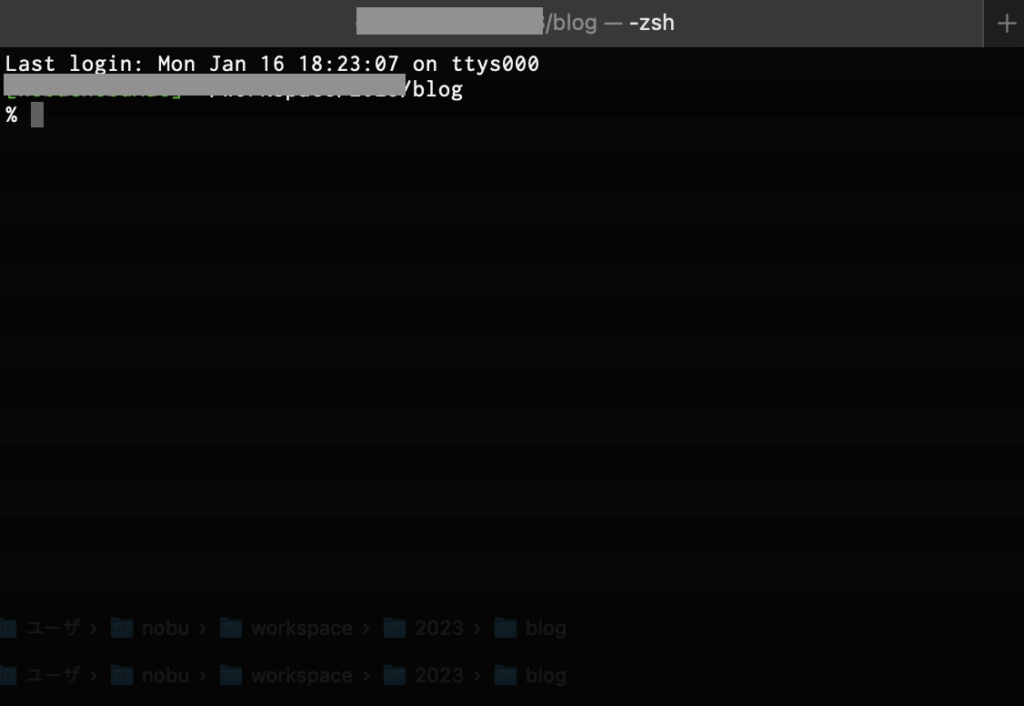Viewport: 1024px width, 706px height.
Task: Click the chevron after workspace in lower path bar
Action: pyautogui.click(x=368, y=675)
